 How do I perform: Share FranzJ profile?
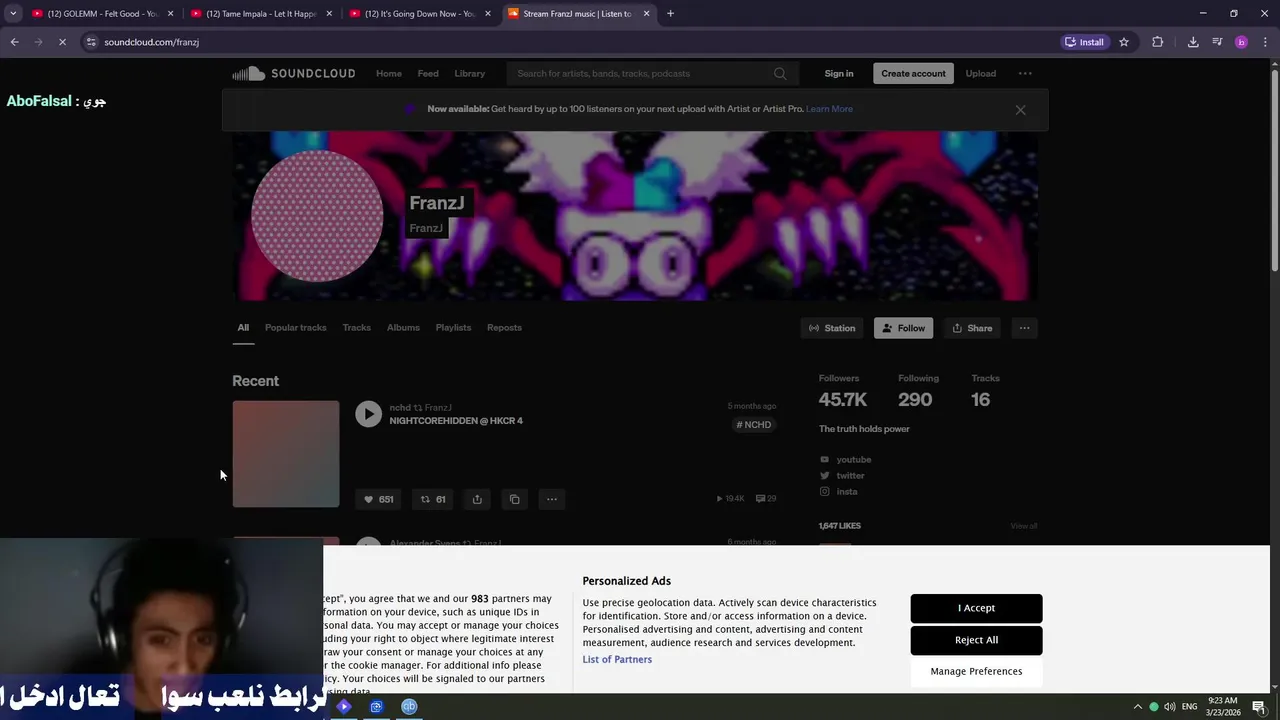(972, 328)
